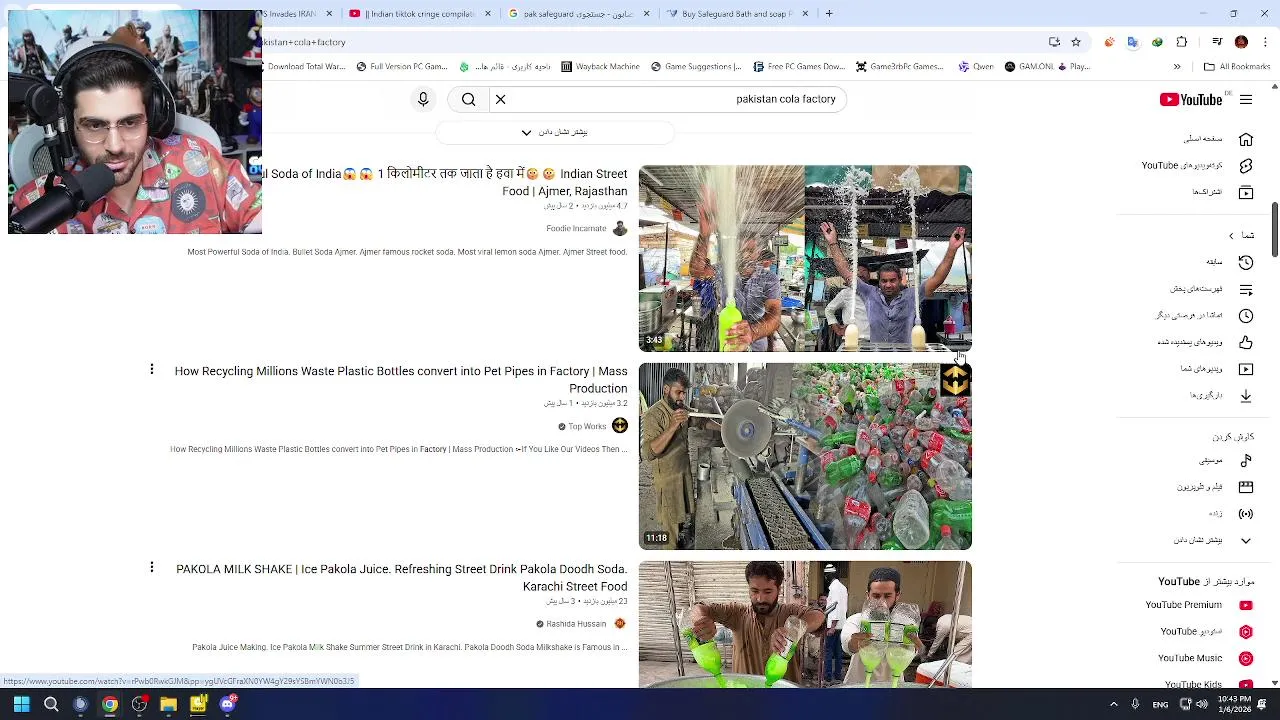Show hidden bookmarks with the chevron

point(1177,67)
